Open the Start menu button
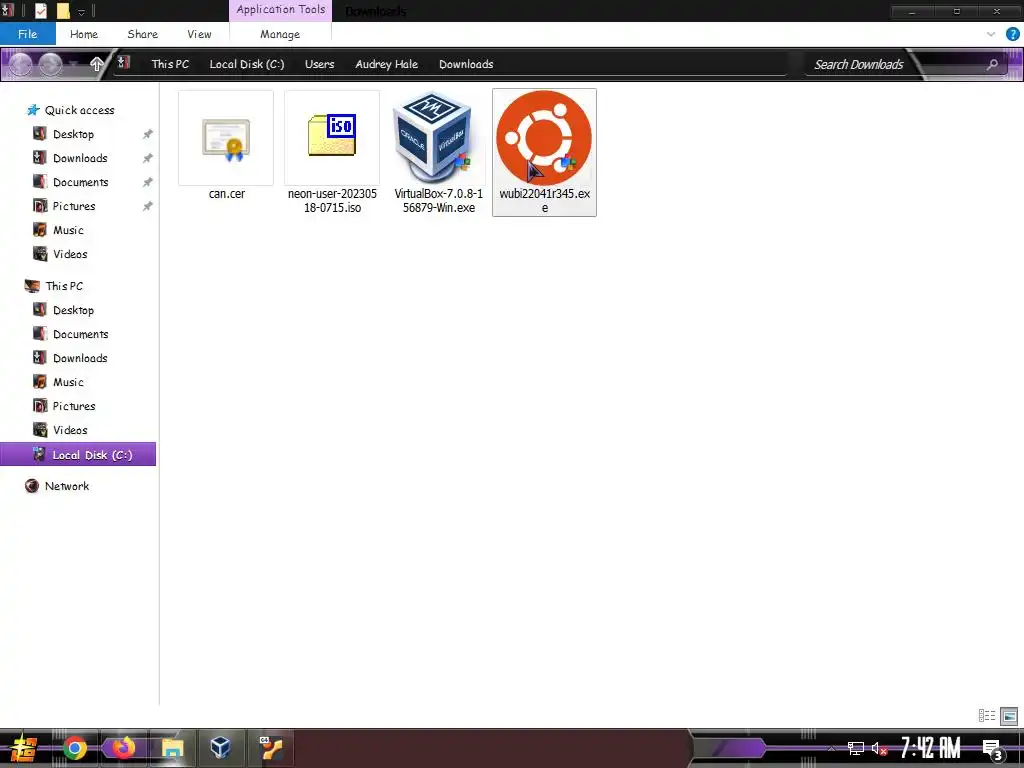Screen dimensions: 1024x768 tap(23, 748)
